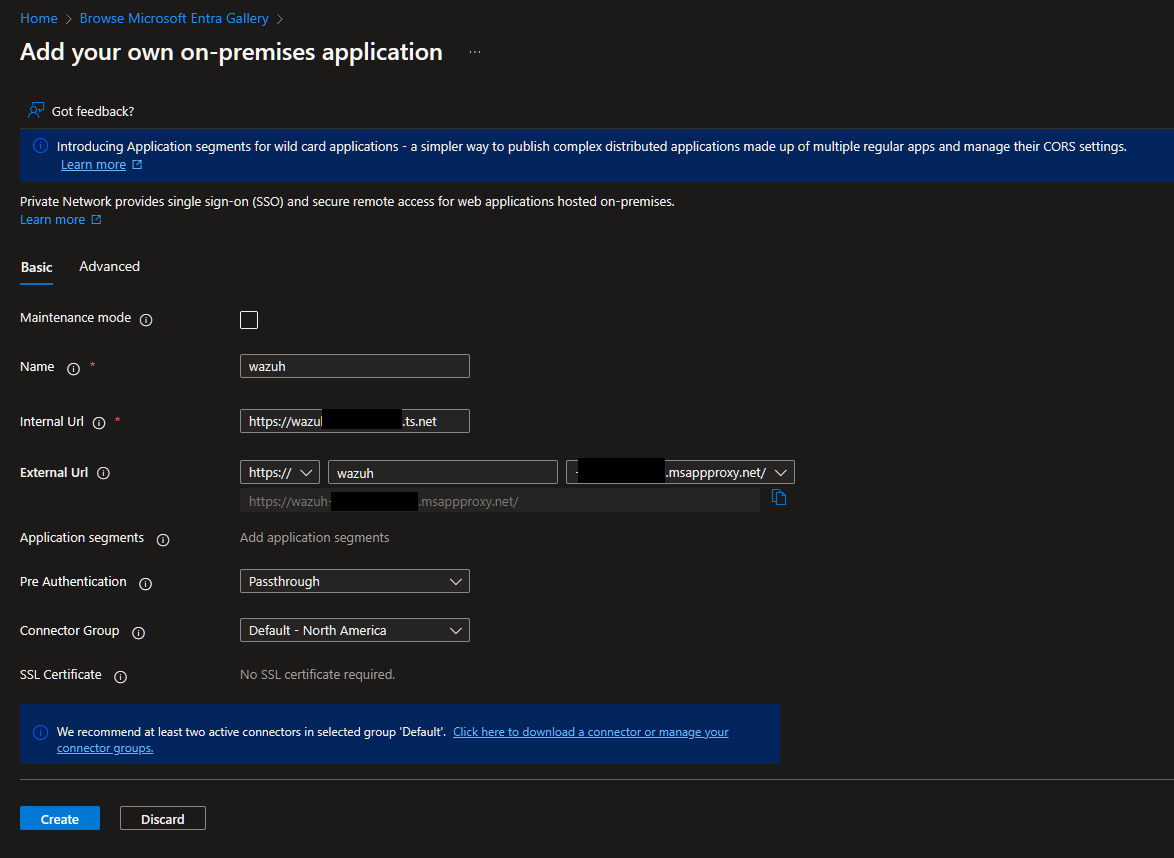1174x858 pixels.
Task: Expand the Pre Authentication Passthrough dropdown
Action: 354,581
